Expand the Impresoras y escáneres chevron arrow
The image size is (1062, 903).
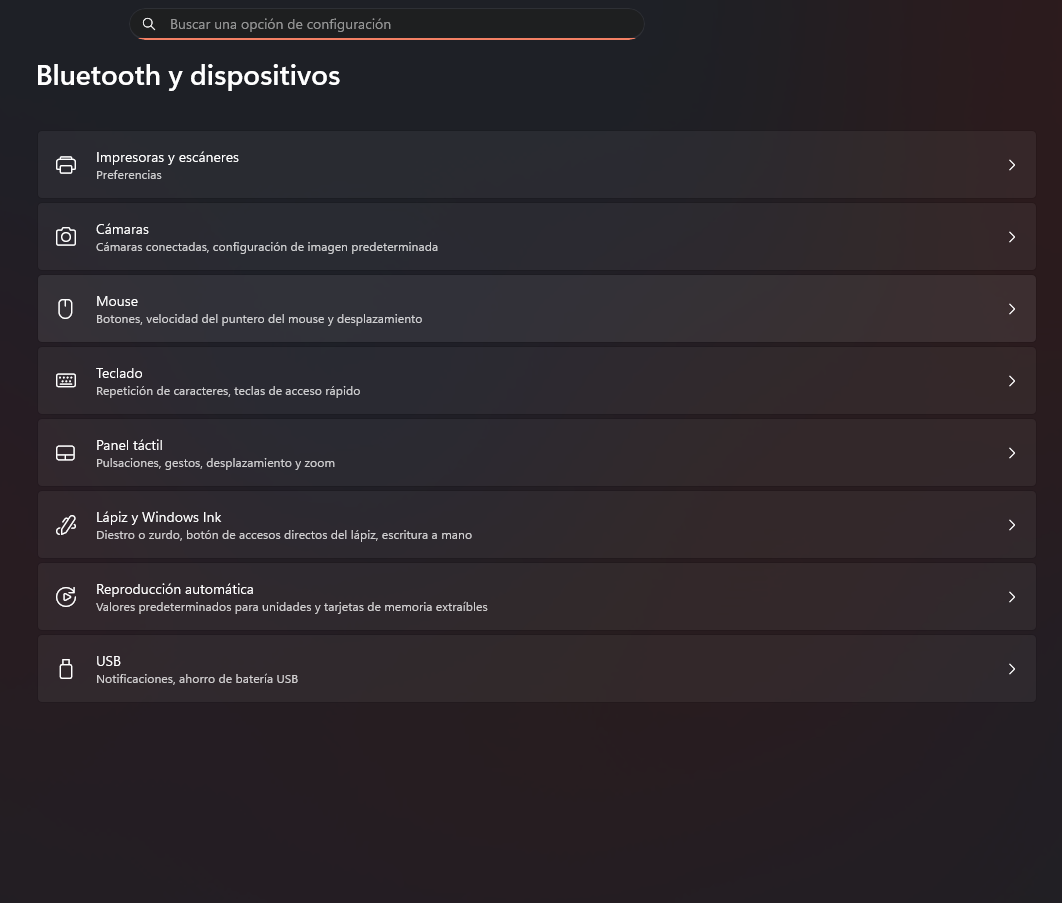tap(1011, 165)
